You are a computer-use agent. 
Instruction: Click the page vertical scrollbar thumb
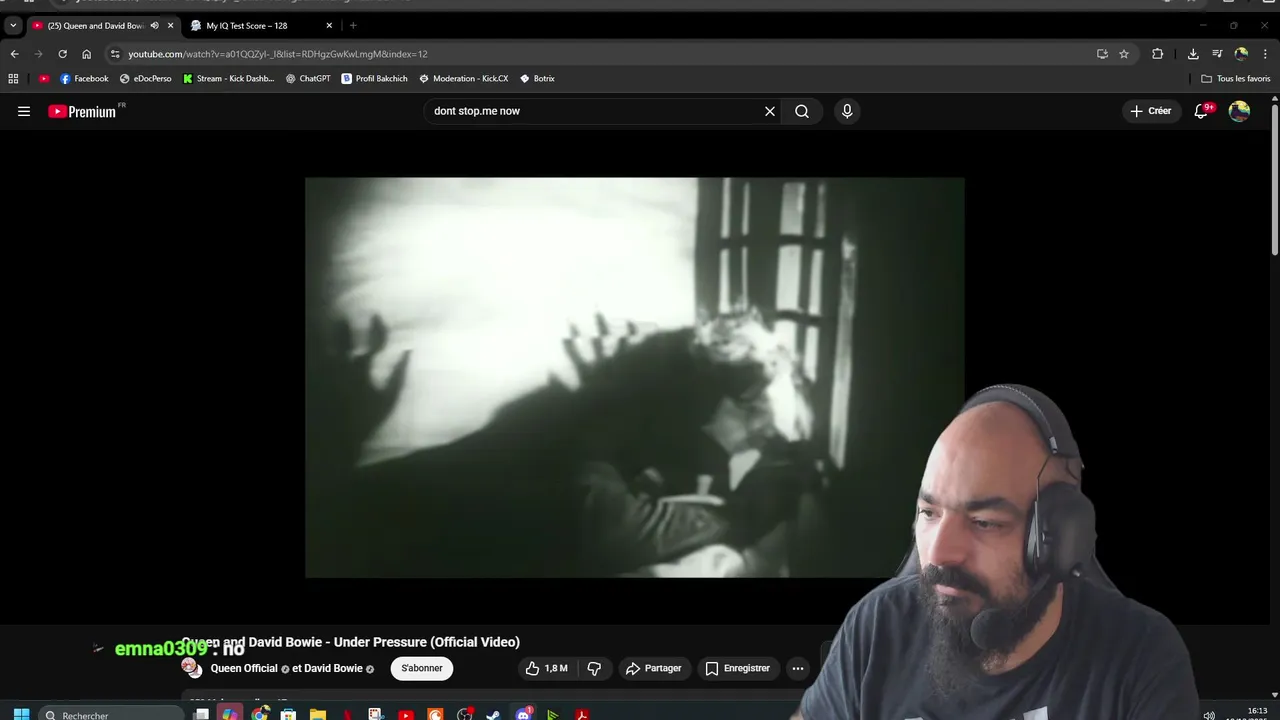pos(1274,180)
